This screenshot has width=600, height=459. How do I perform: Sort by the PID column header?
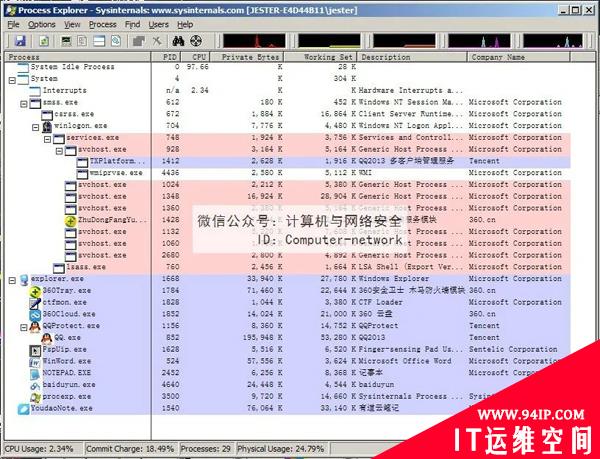(x=166, y=57)
